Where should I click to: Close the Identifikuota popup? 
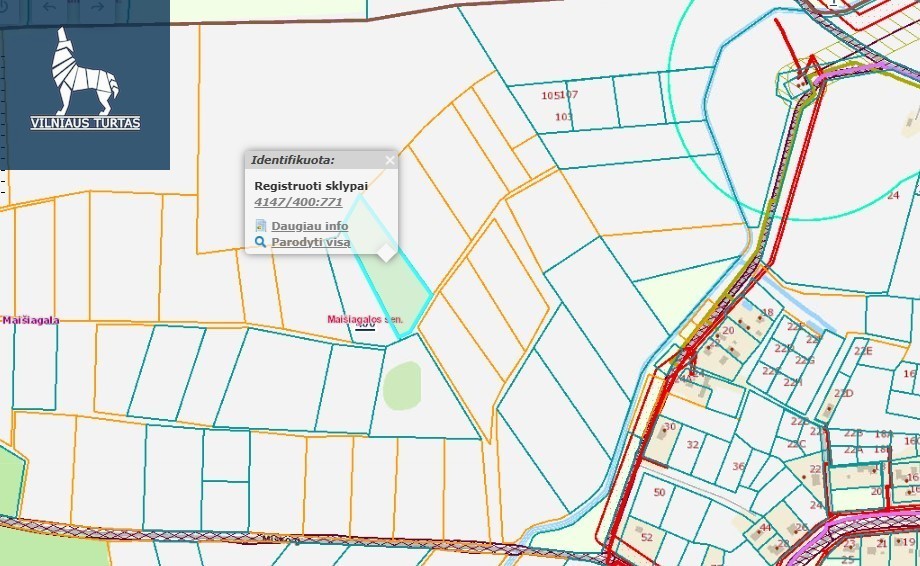click(390, 160)
